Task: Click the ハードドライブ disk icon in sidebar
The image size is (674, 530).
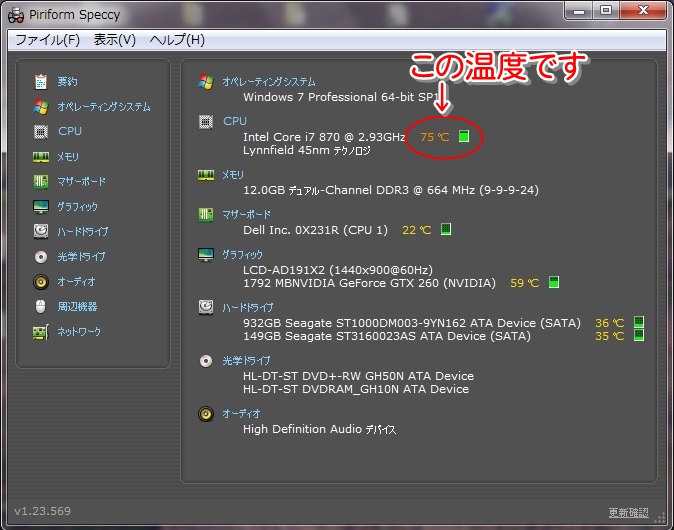Action: (x=41, y=231)
